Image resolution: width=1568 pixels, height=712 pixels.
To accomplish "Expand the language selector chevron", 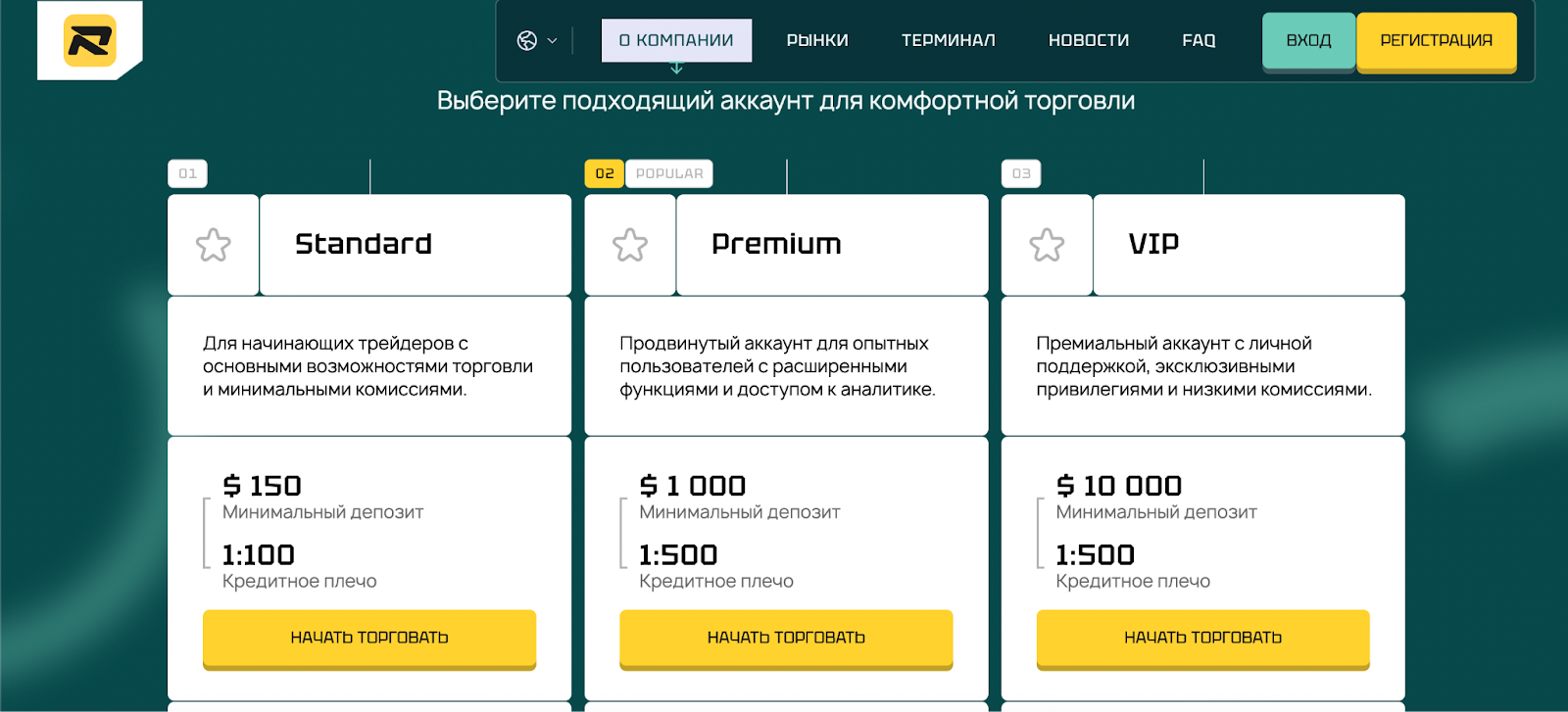I will pos(552,41).
